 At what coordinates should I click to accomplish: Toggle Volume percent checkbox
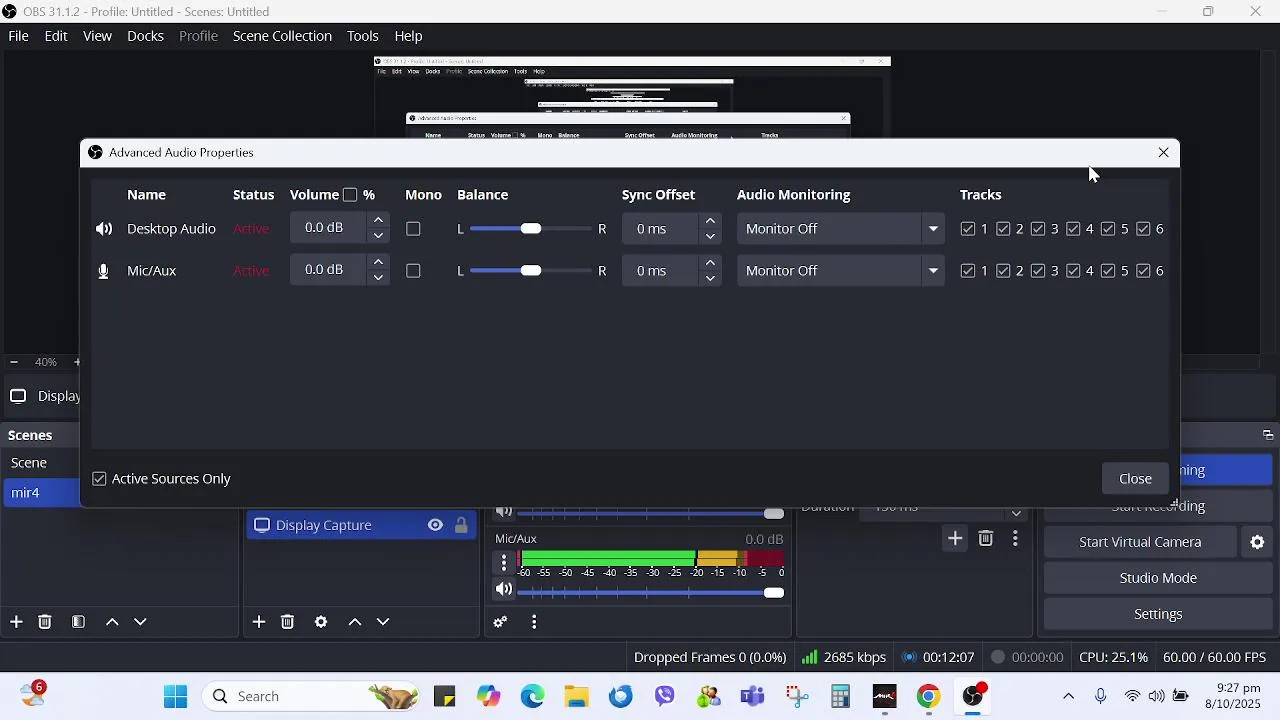pos(350,195)
